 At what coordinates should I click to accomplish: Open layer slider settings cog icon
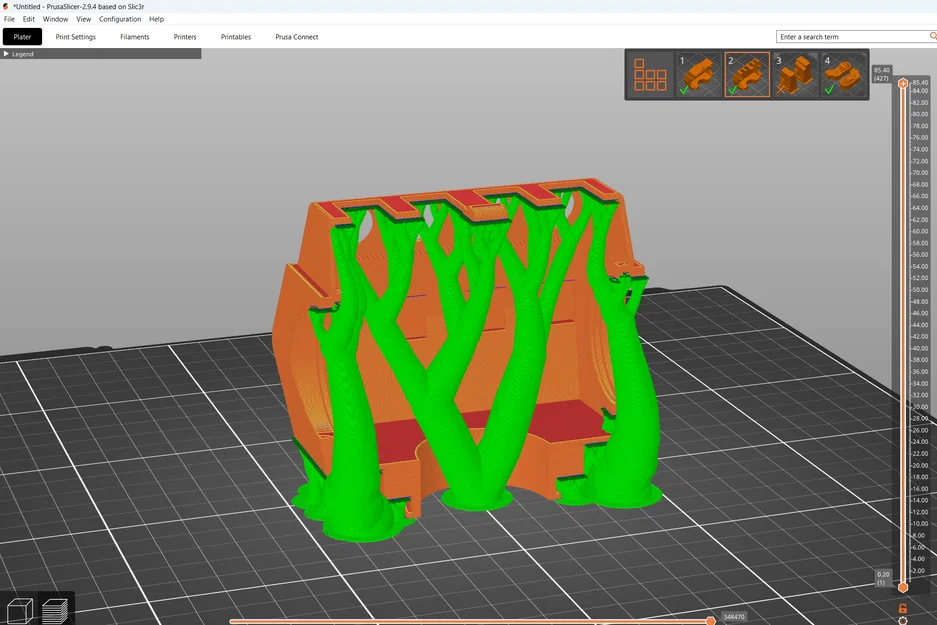(903, 621)
